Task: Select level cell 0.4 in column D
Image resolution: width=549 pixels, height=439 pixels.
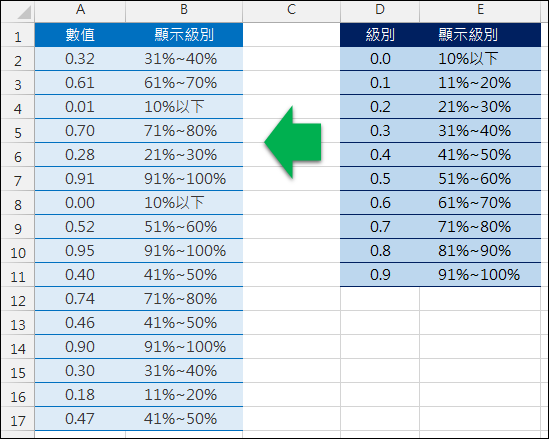Action: click(380, 155)
